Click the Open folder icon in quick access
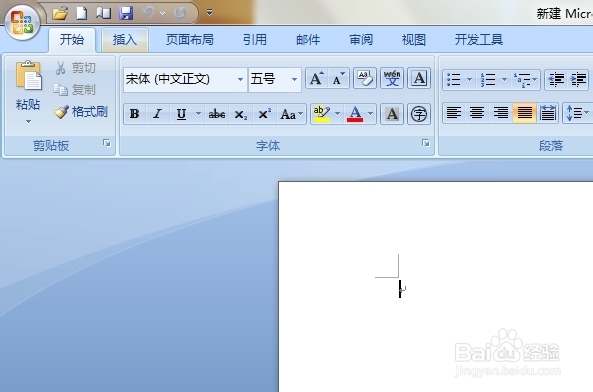 [x=60, y=13]
